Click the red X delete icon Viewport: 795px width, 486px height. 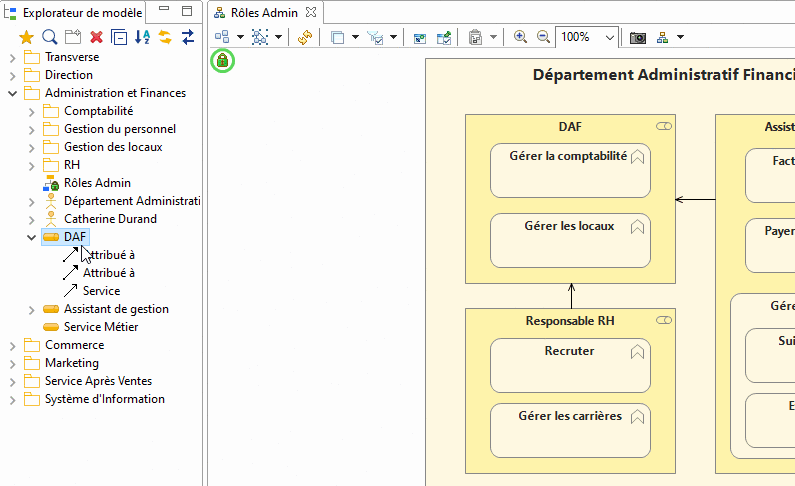pyautogui.click(x=96, y=37)
